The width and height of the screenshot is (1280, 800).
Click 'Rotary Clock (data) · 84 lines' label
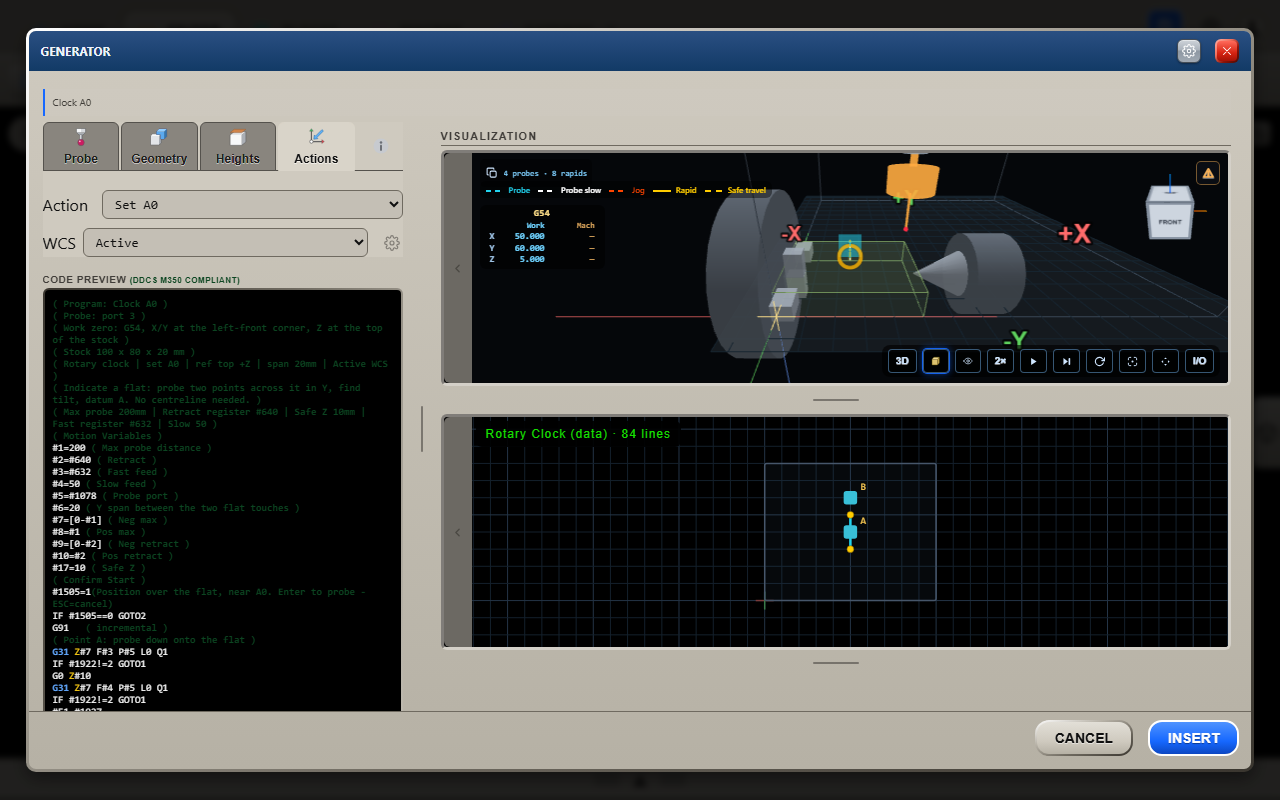coord(578,434)
